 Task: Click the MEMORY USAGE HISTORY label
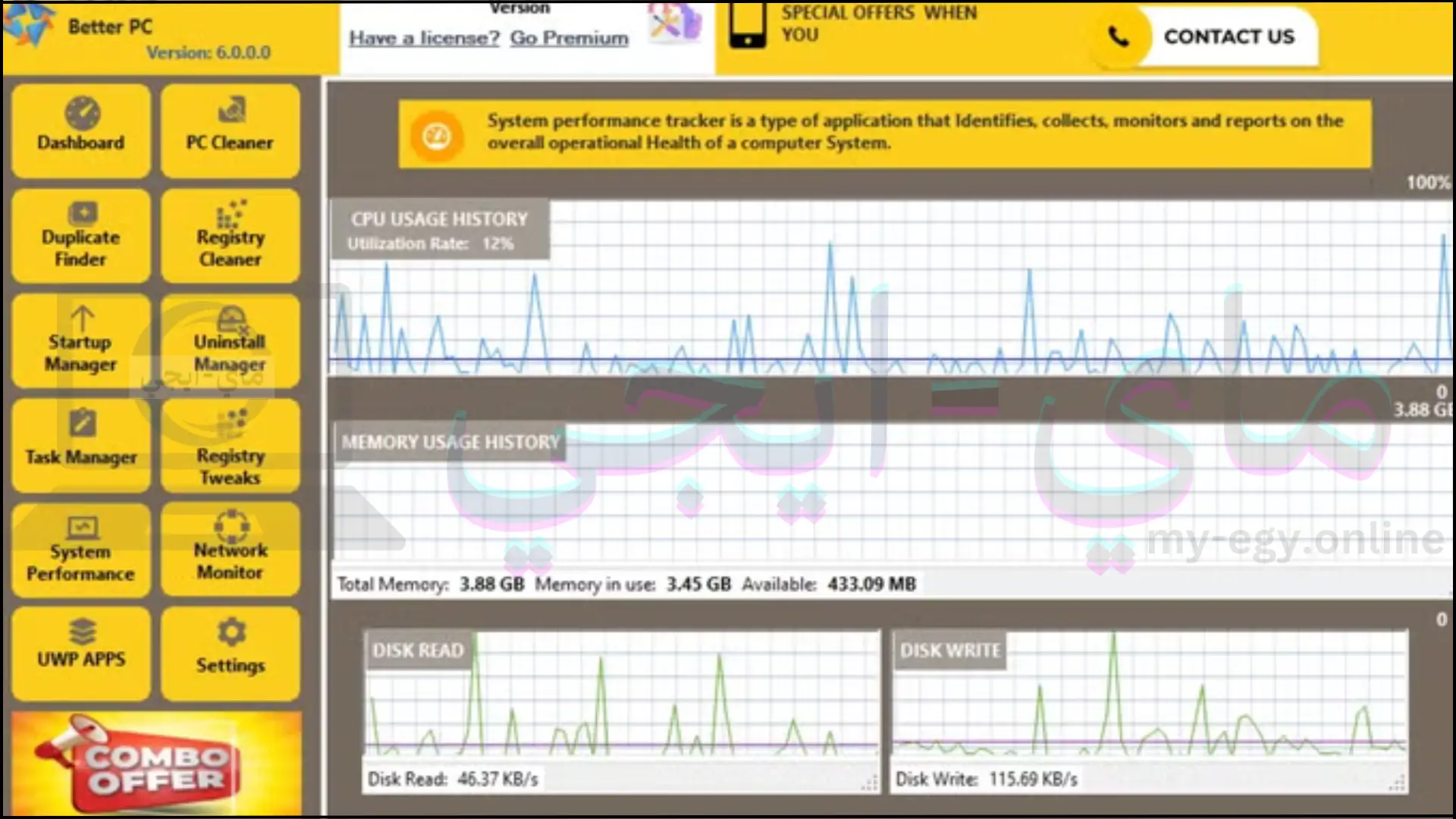click(x=450, y=442)
